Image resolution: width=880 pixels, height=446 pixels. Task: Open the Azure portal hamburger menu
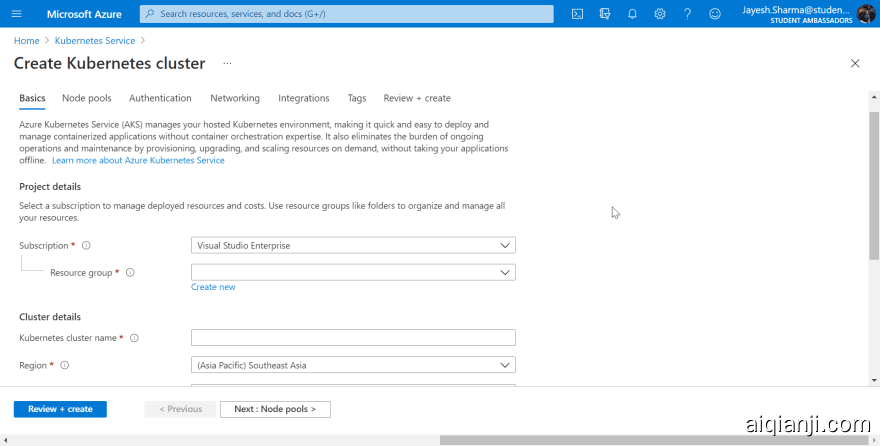click(16, 14)
